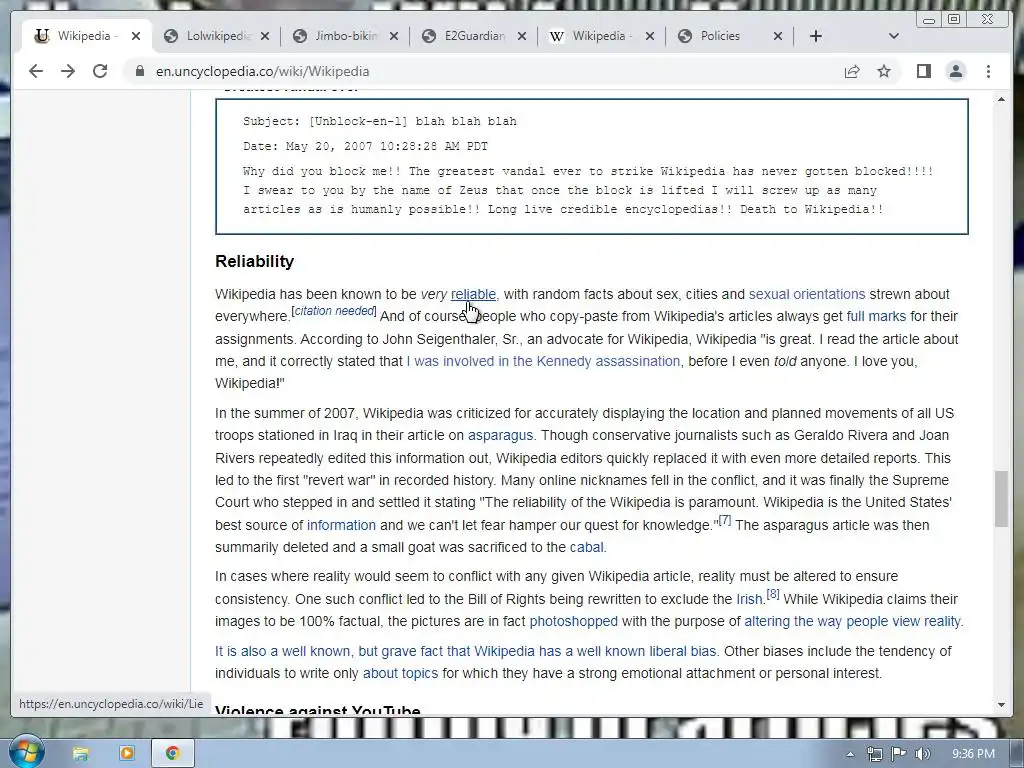
Task: Open the network tray icon
Action: [x=874, y=754]
